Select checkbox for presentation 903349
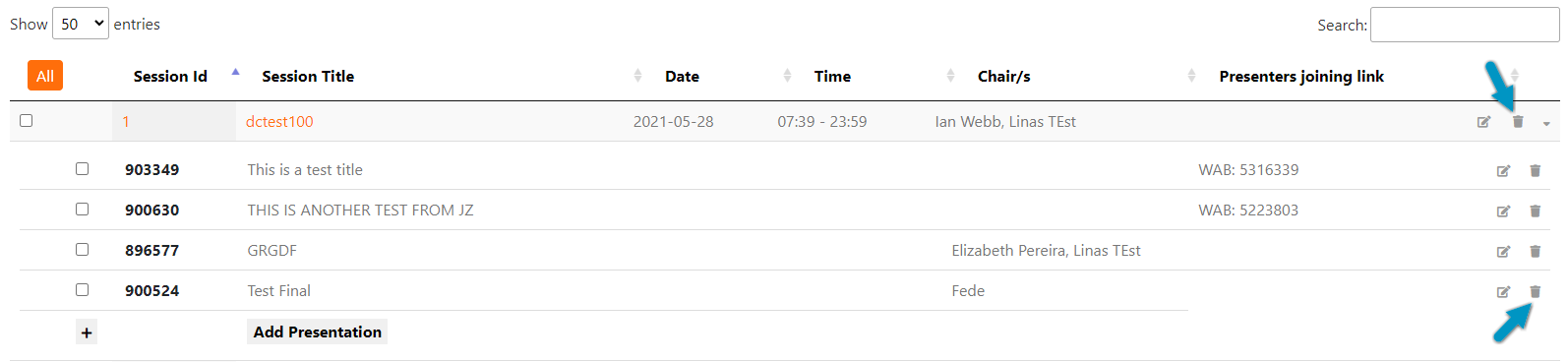This screenshot has width=1568, height=362. [x=83, y=169]
